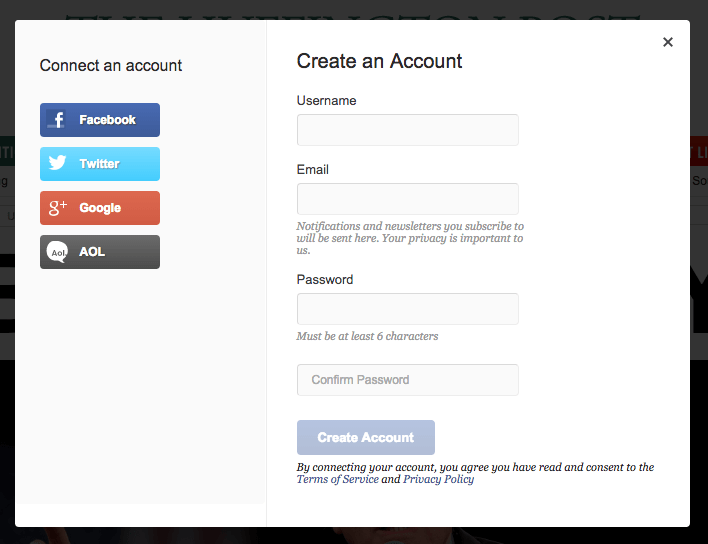Open the Terms of Service link
708x544 pixels.
point(337,480)
